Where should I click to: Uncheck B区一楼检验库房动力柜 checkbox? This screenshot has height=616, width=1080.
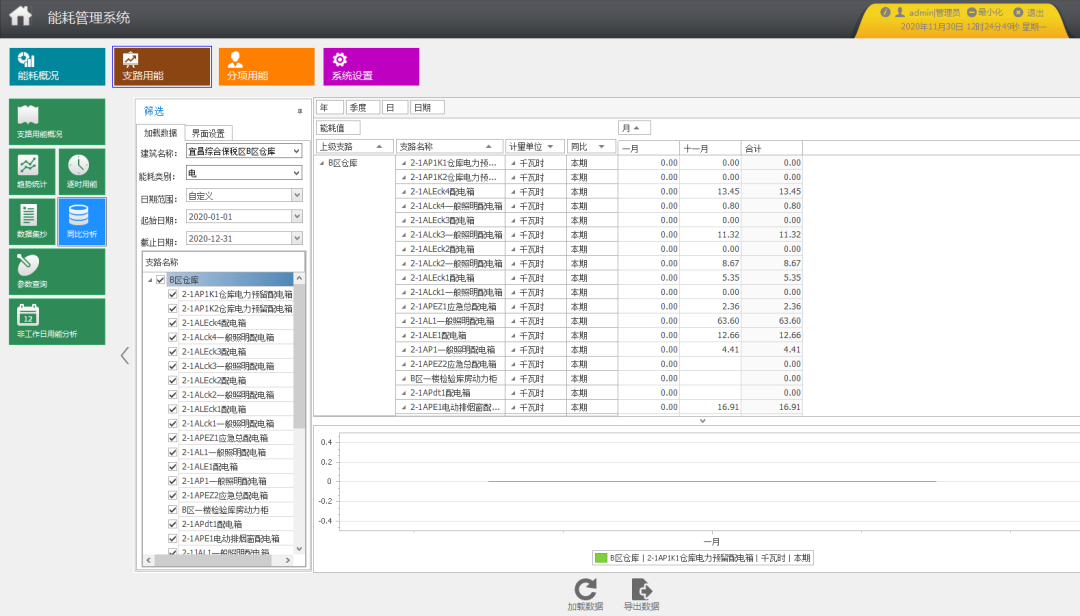point(173,510)
